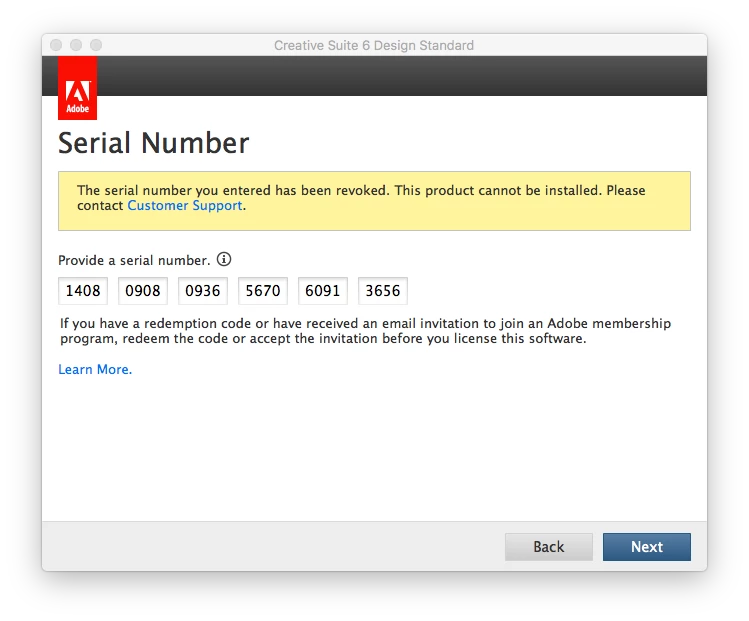Click the 'Provide a serial number.' label

134,260
